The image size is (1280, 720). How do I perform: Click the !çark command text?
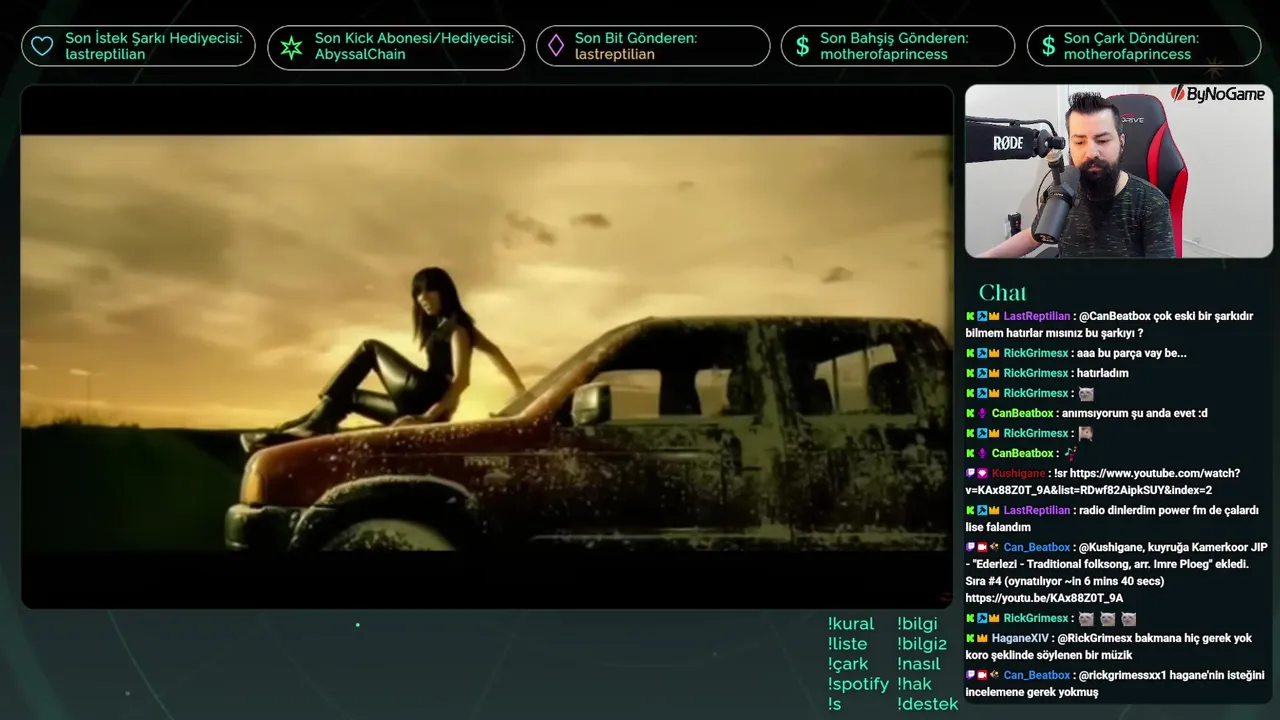point(848,664)
